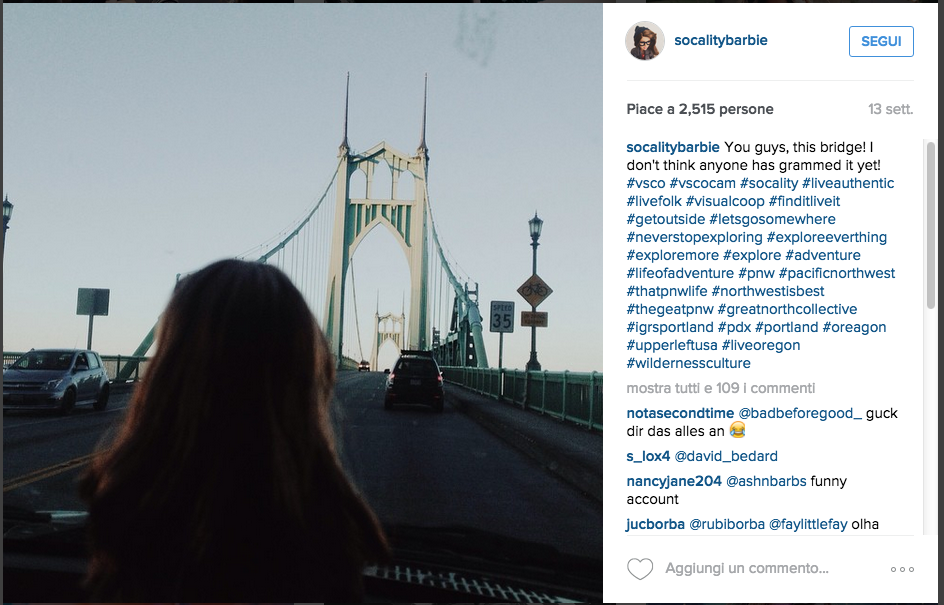
Task: Open the three-dot more options menu
Action: pos(901,569)
